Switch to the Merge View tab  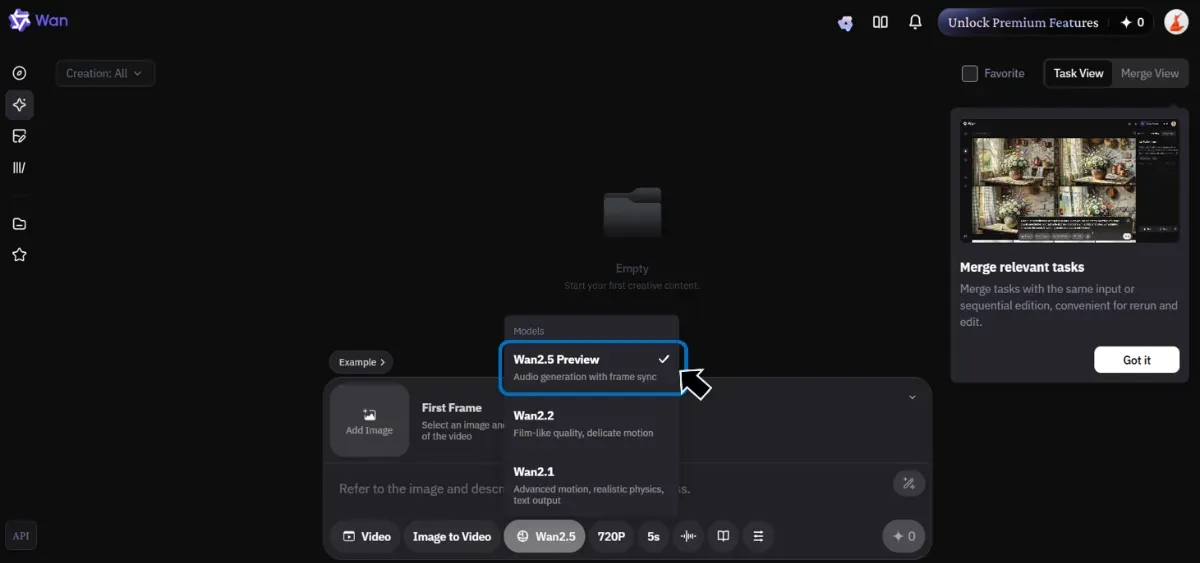pos(1149,73)
